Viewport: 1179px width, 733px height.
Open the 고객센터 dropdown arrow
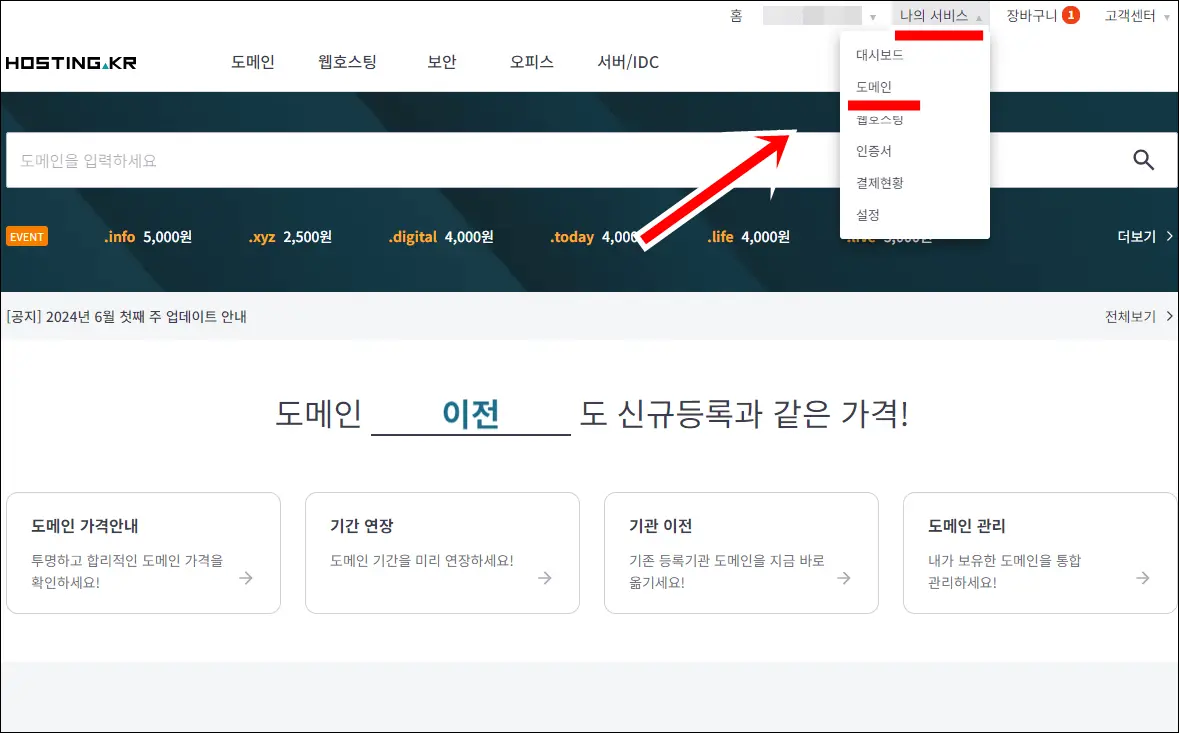[1168, 15]
